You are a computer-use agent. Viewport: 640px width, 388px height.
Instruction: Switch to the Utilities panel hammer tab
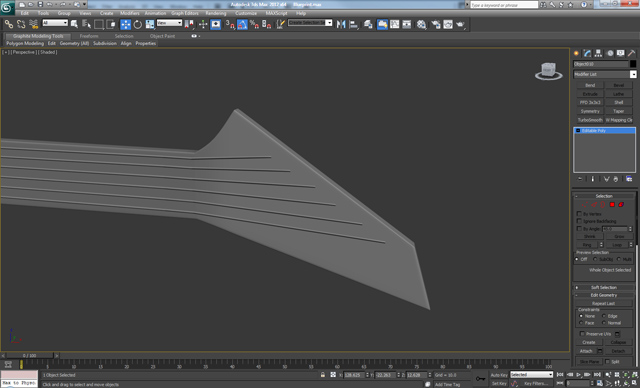coord(631,53)
